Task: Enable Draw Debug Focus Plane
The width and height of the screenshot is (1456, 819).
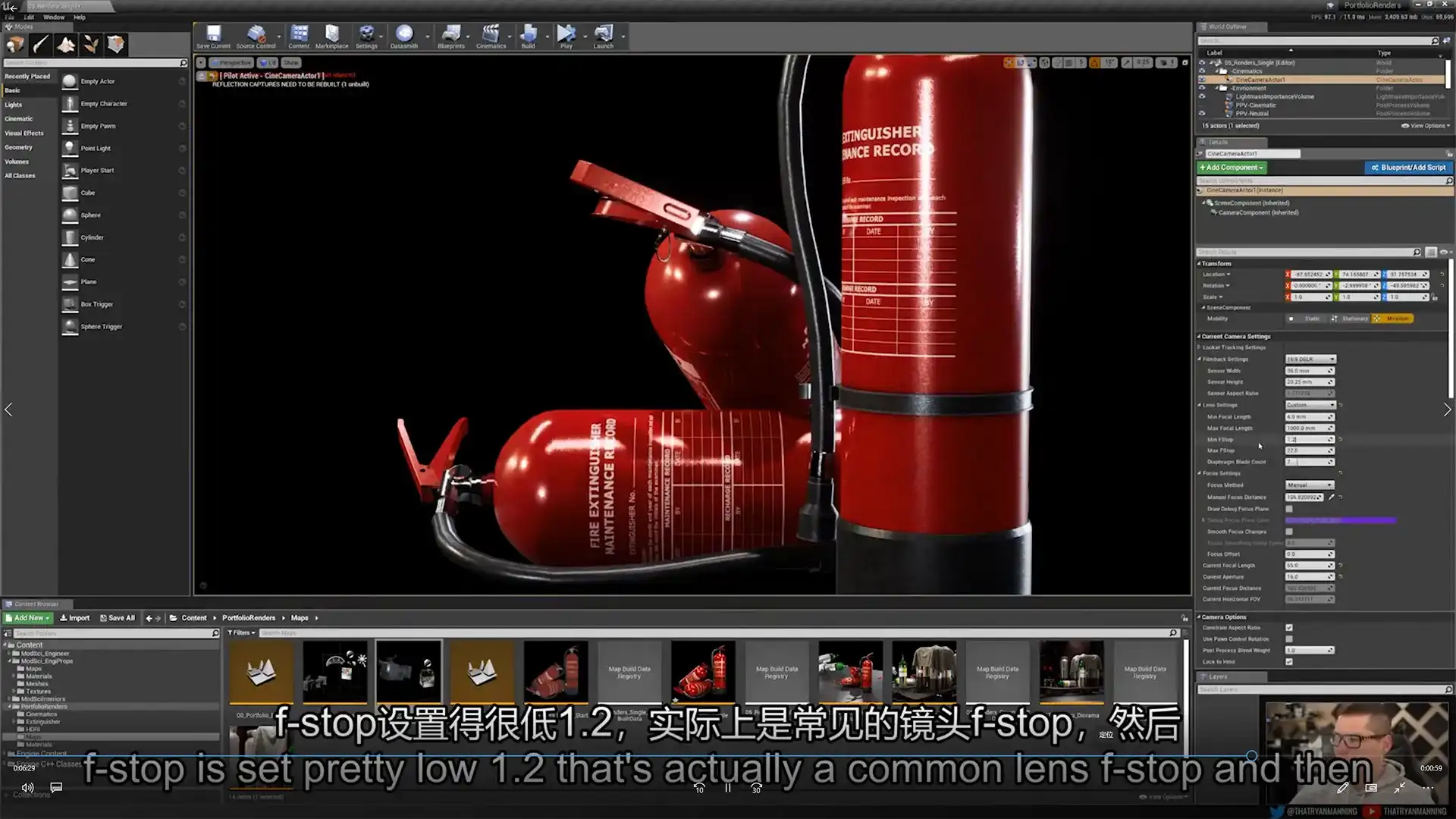Action: click(1289, 509)
